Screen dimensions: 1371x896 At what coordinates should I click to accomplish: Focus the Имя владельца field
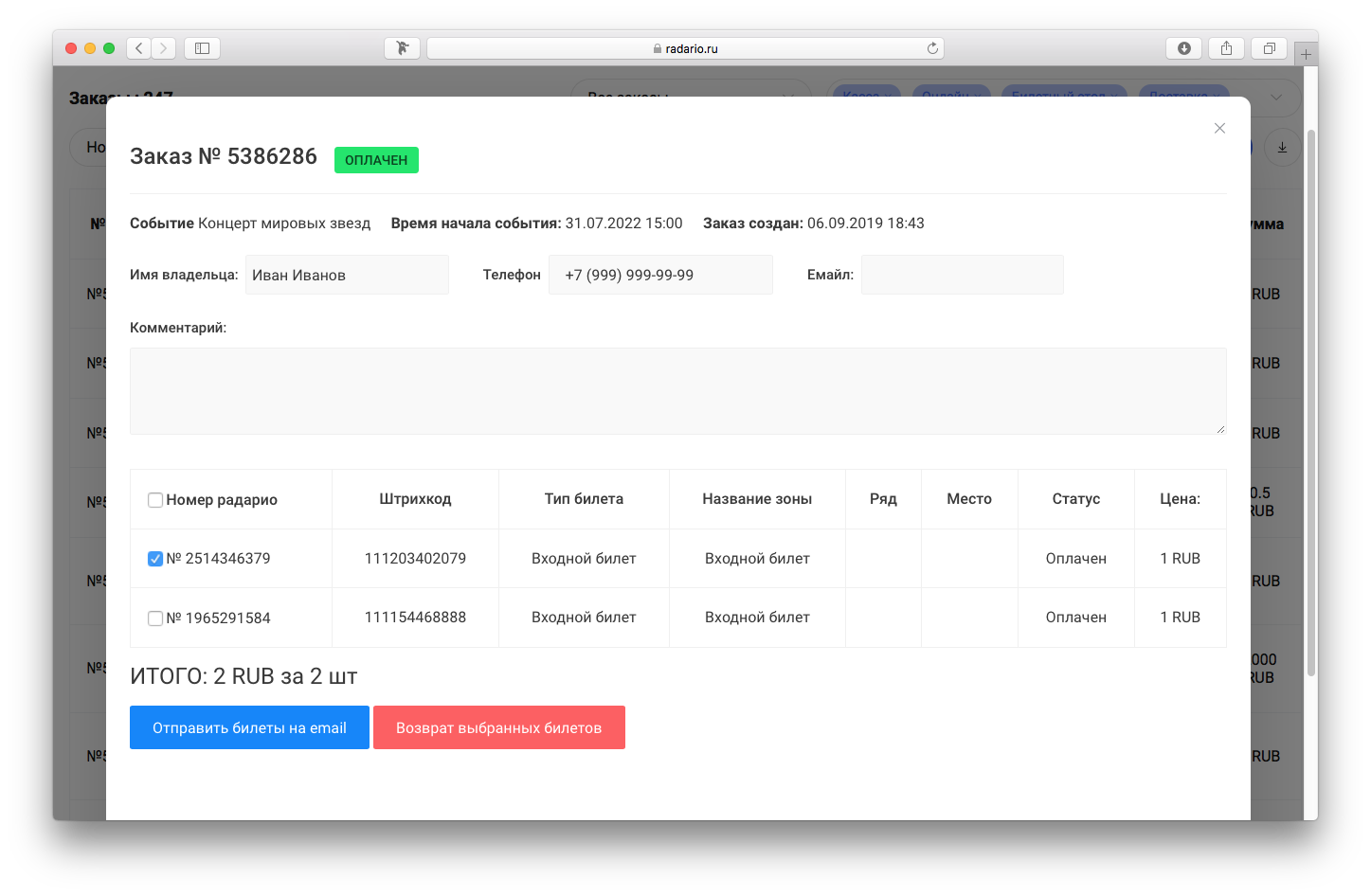347,275
